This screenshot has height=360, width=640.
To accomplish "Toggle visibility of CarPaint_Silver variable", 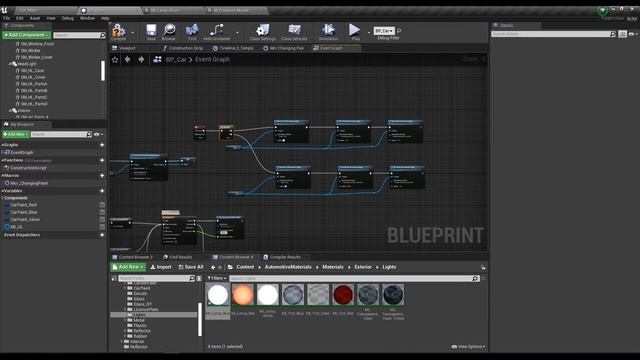I will tap(102, 220).
